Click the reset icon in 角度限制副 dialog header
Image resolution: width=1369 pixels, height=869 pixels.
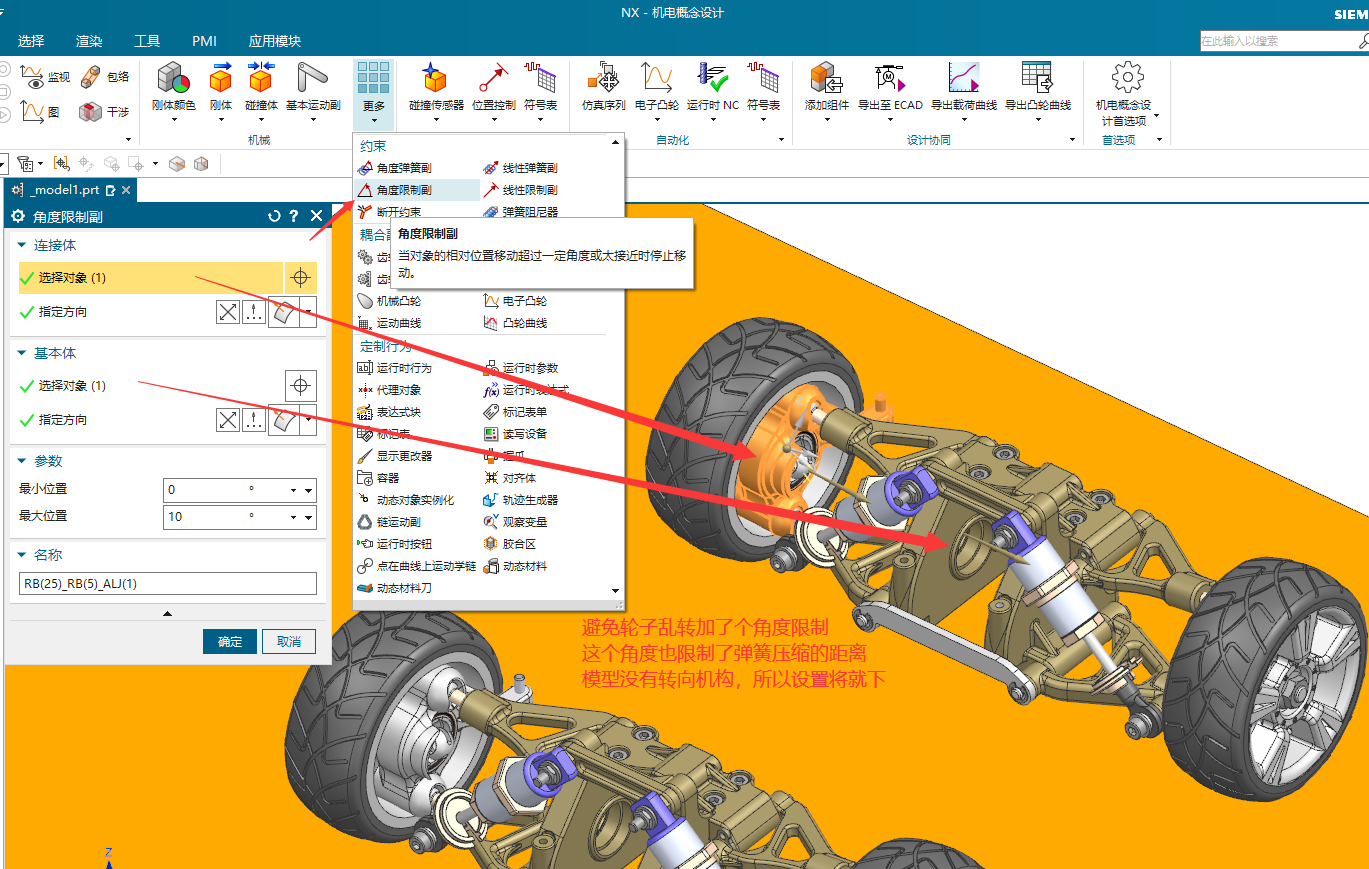point(274,216)
